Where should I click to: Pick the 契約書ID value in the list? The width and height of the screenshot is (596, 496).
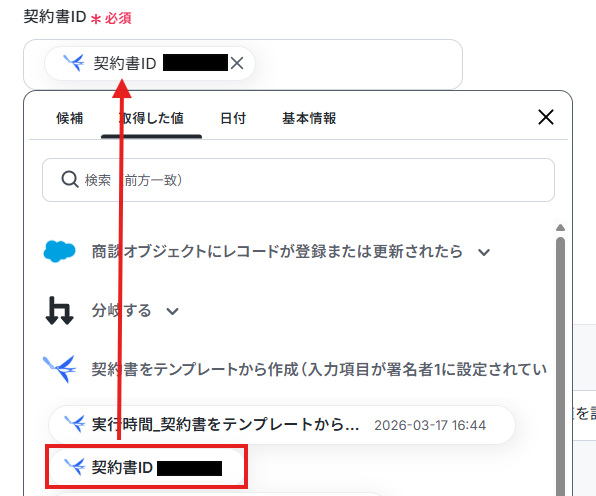(x=146, y=467)
